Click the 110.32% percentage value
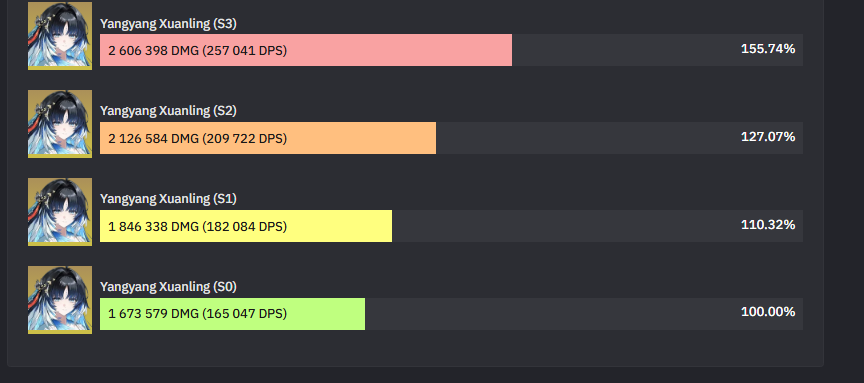This screenshot has width=864, height=383. (x=768, y=225)
